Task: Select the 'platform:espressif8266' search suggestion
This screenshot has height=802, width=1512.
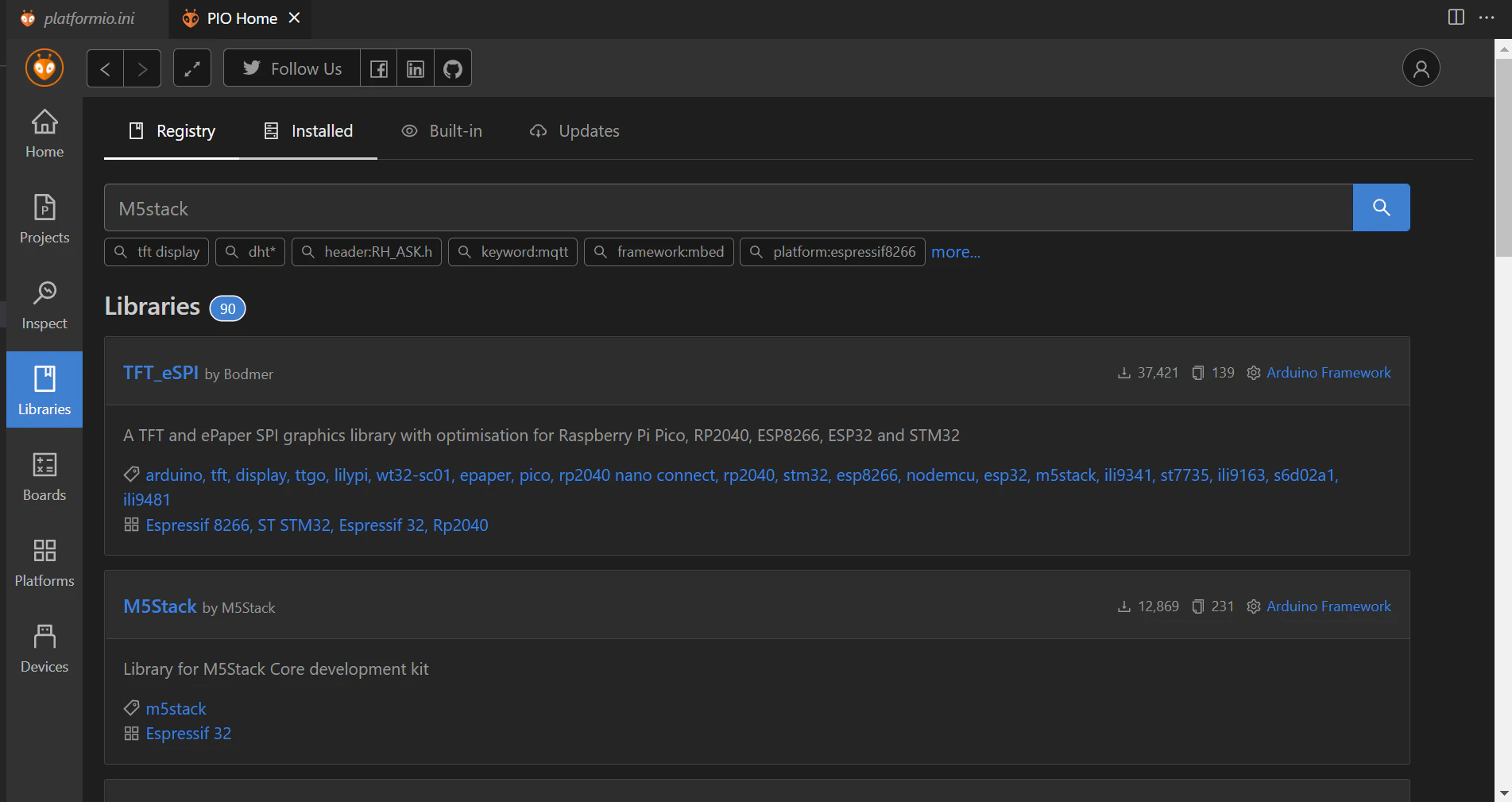Action: coord(833,252)
